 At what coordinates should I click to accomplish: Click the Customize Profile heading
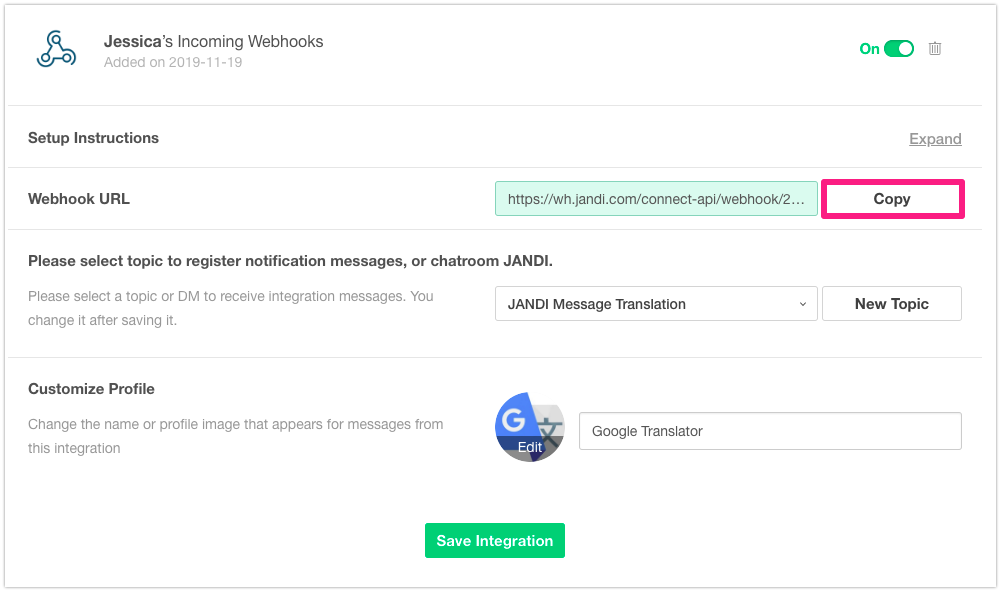(x=91, y=389)
